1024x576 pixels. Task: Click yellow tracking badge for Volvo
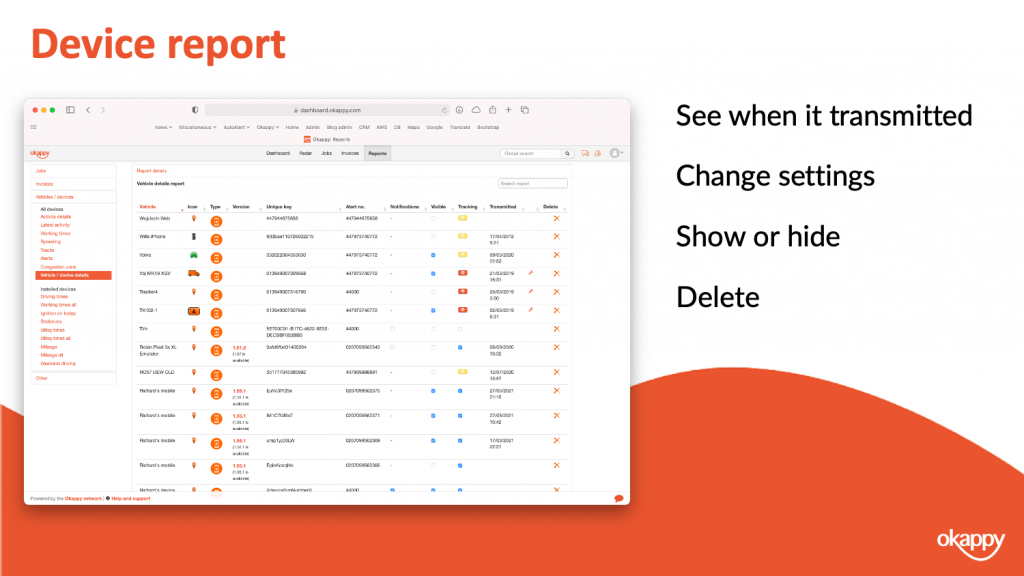pos(462,255)
